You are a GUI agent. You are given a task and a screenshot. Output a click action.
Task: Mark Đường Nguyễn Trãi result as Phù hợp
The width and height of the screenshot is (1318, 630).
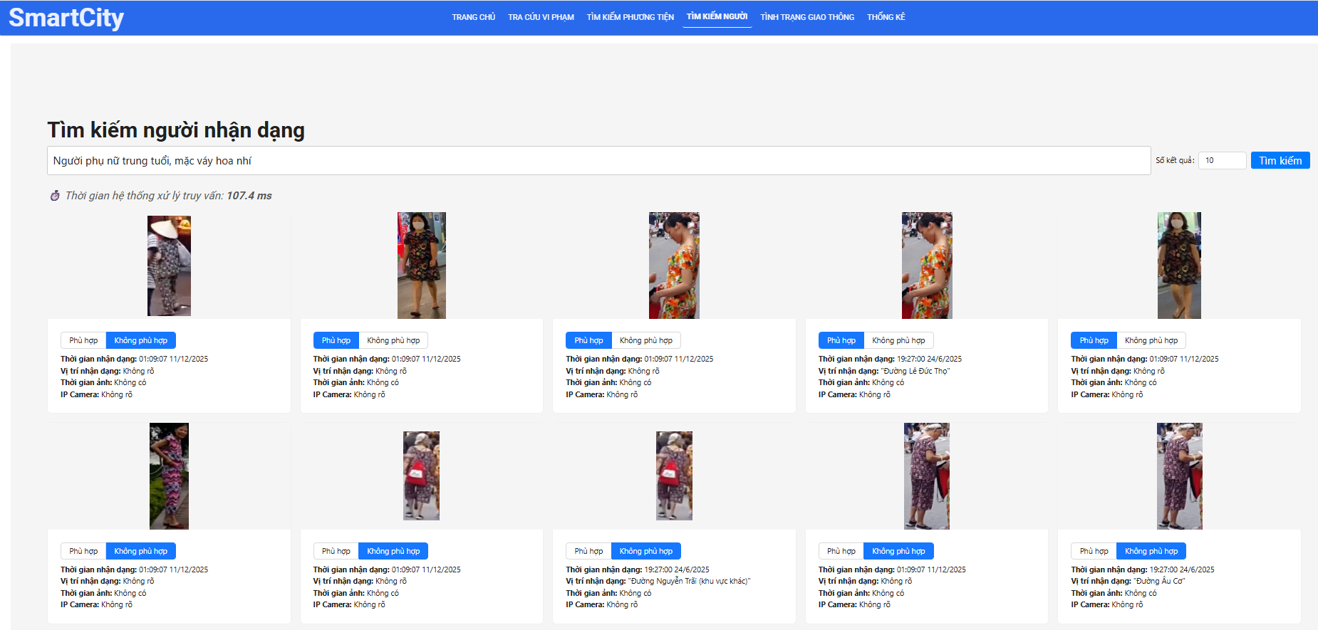pos(588,551)
